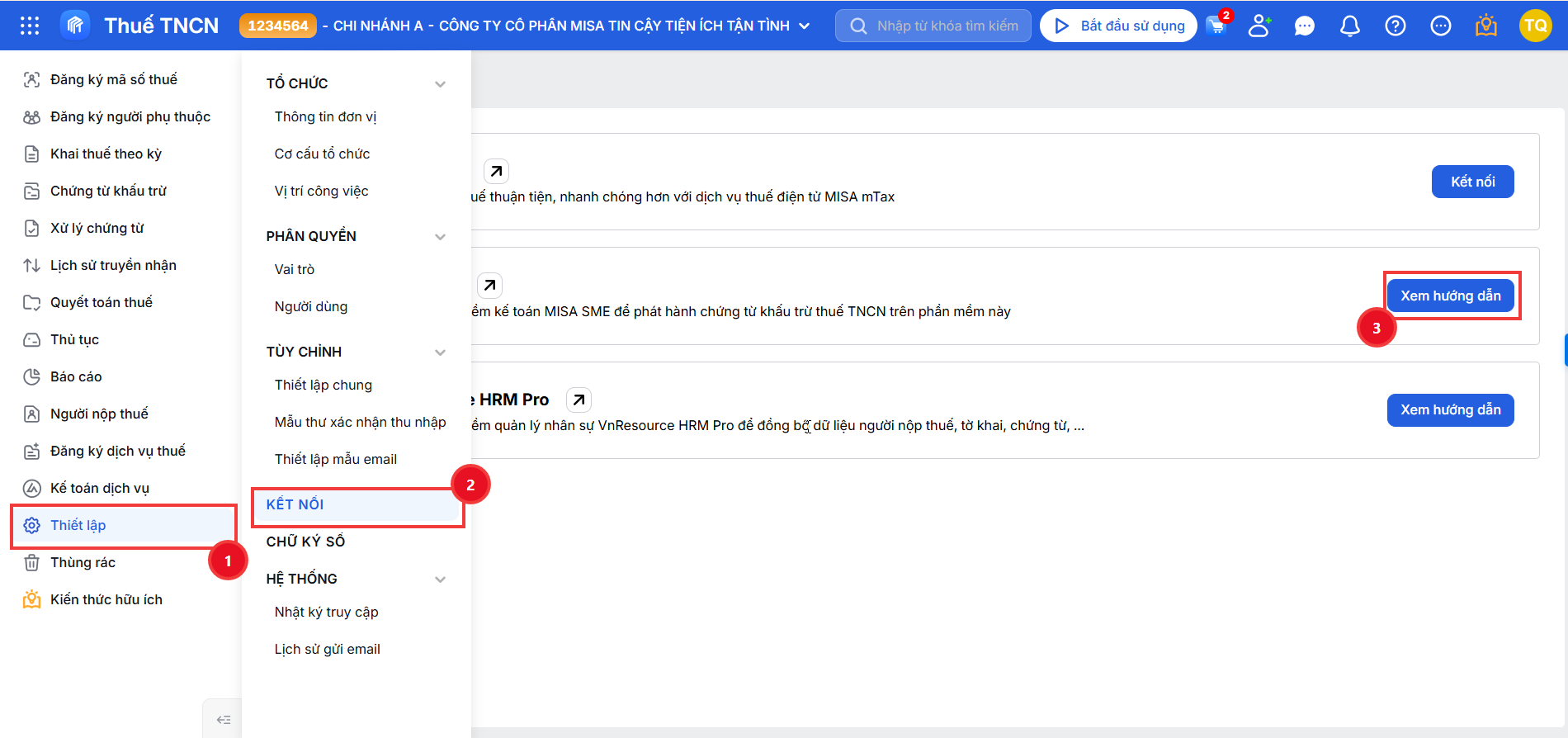Open Người dùng menu item
Screen dimensions: 1568x738
pyautogui.click(x=310, y=306)
